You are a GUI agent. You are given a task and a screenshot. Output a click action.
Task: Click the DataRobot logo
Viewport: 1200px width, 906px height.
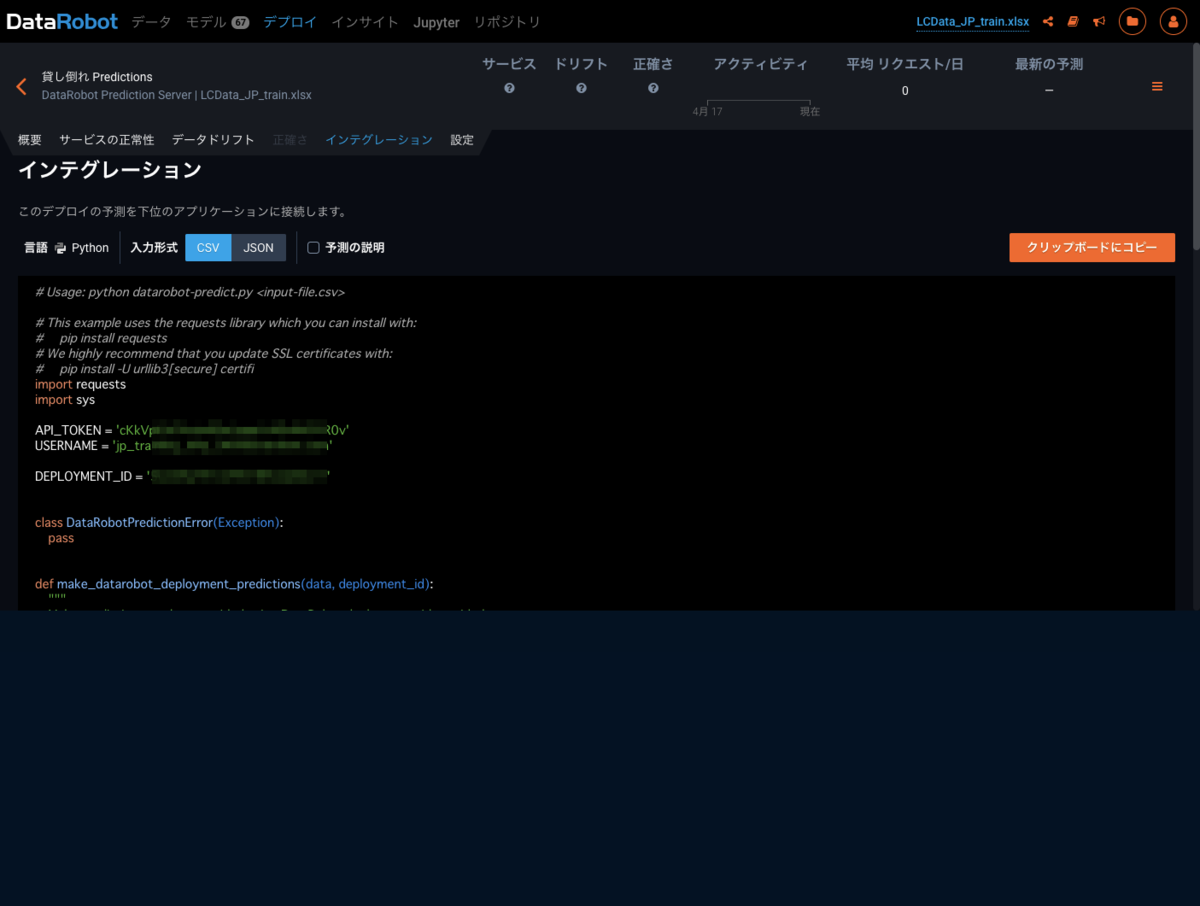pyautogui.click(x=63, y=21)
